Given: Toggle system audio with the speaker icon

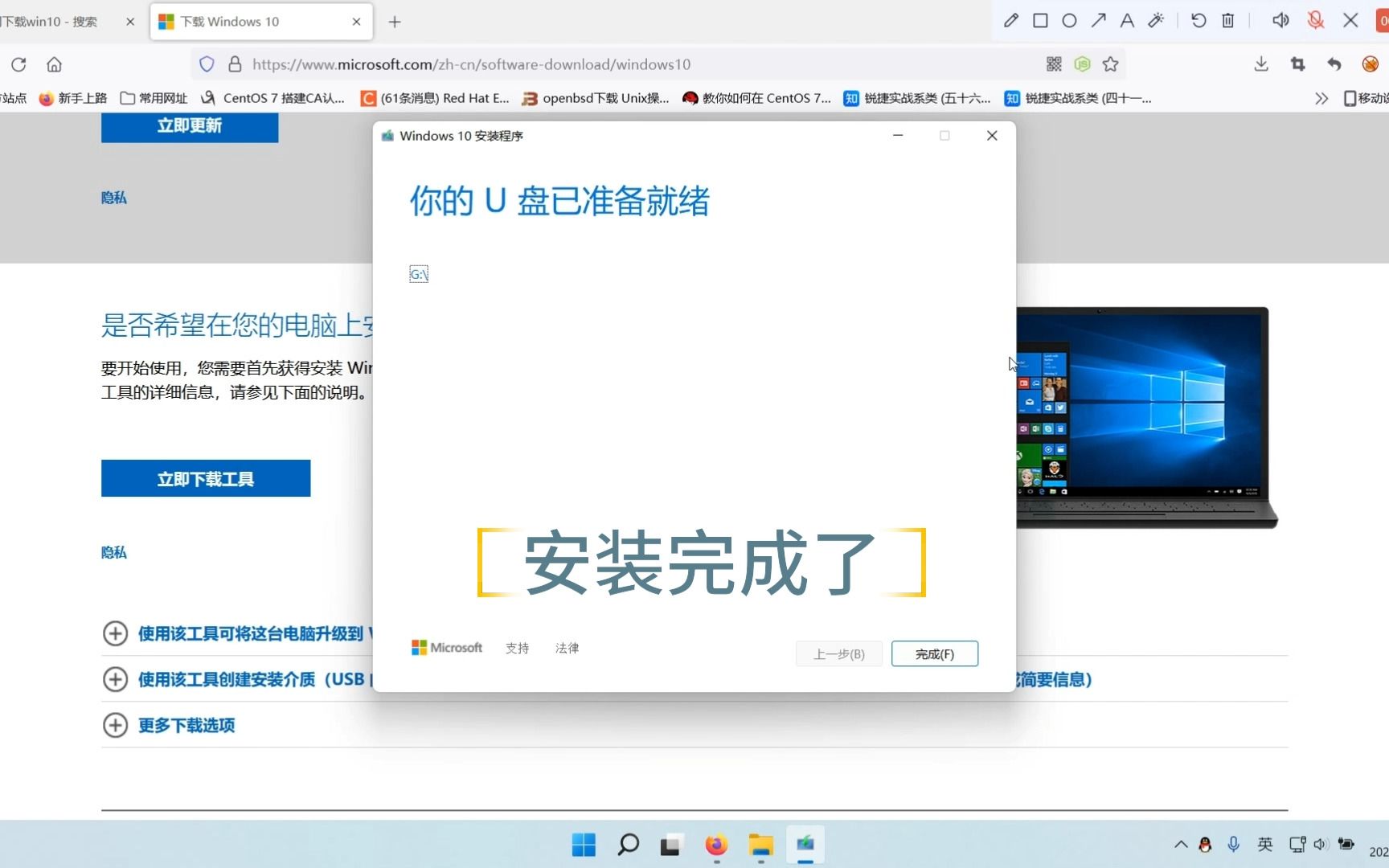Looking at the screenshot, I should [x=1281, y=20].
